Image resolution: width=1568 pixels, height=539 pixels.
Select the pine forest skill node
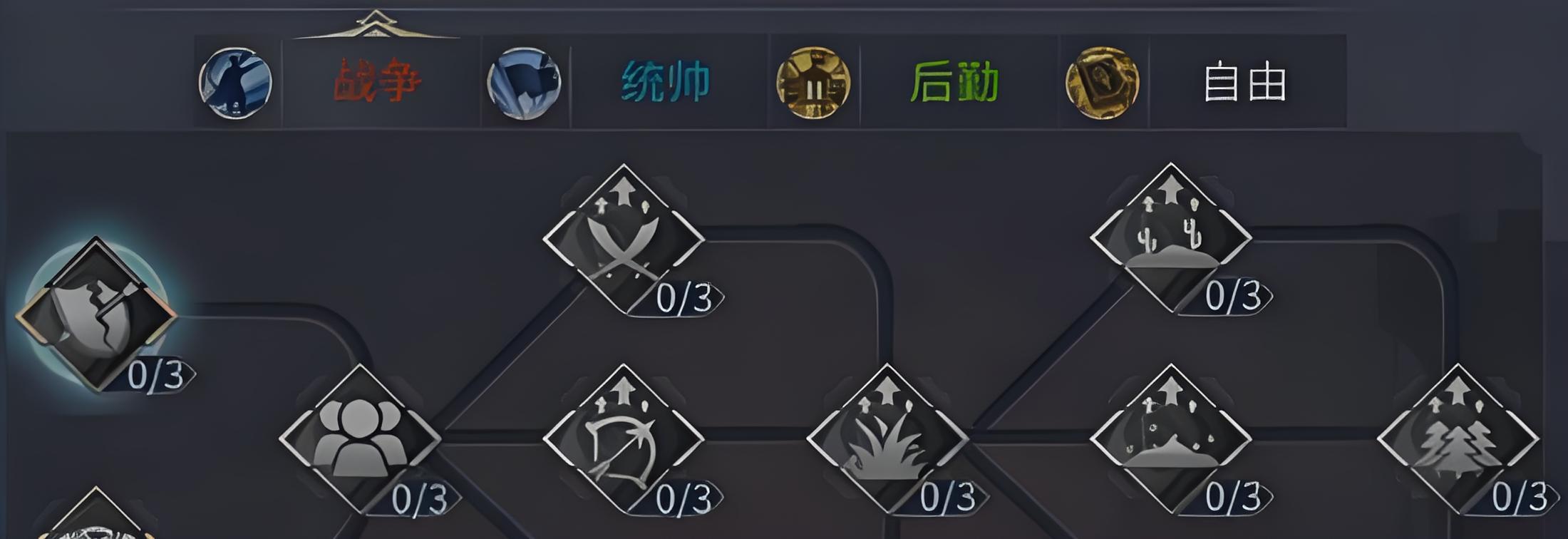coord(1458,437)
